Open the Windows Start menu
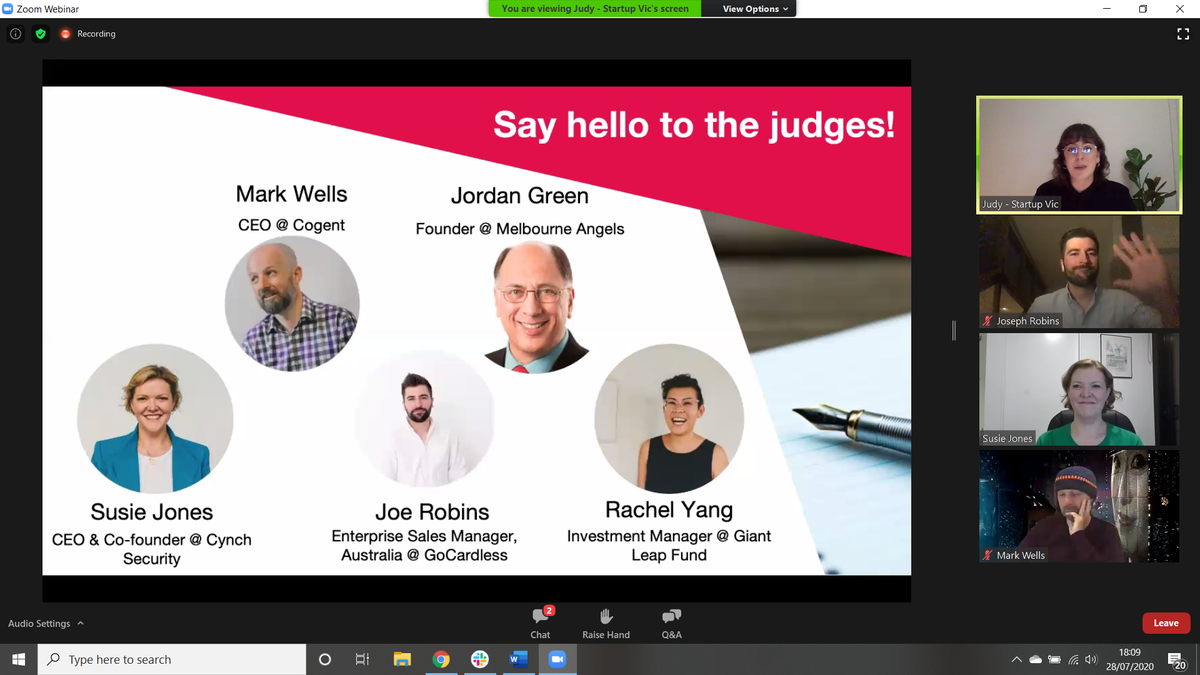 click(x=18, y=659)
